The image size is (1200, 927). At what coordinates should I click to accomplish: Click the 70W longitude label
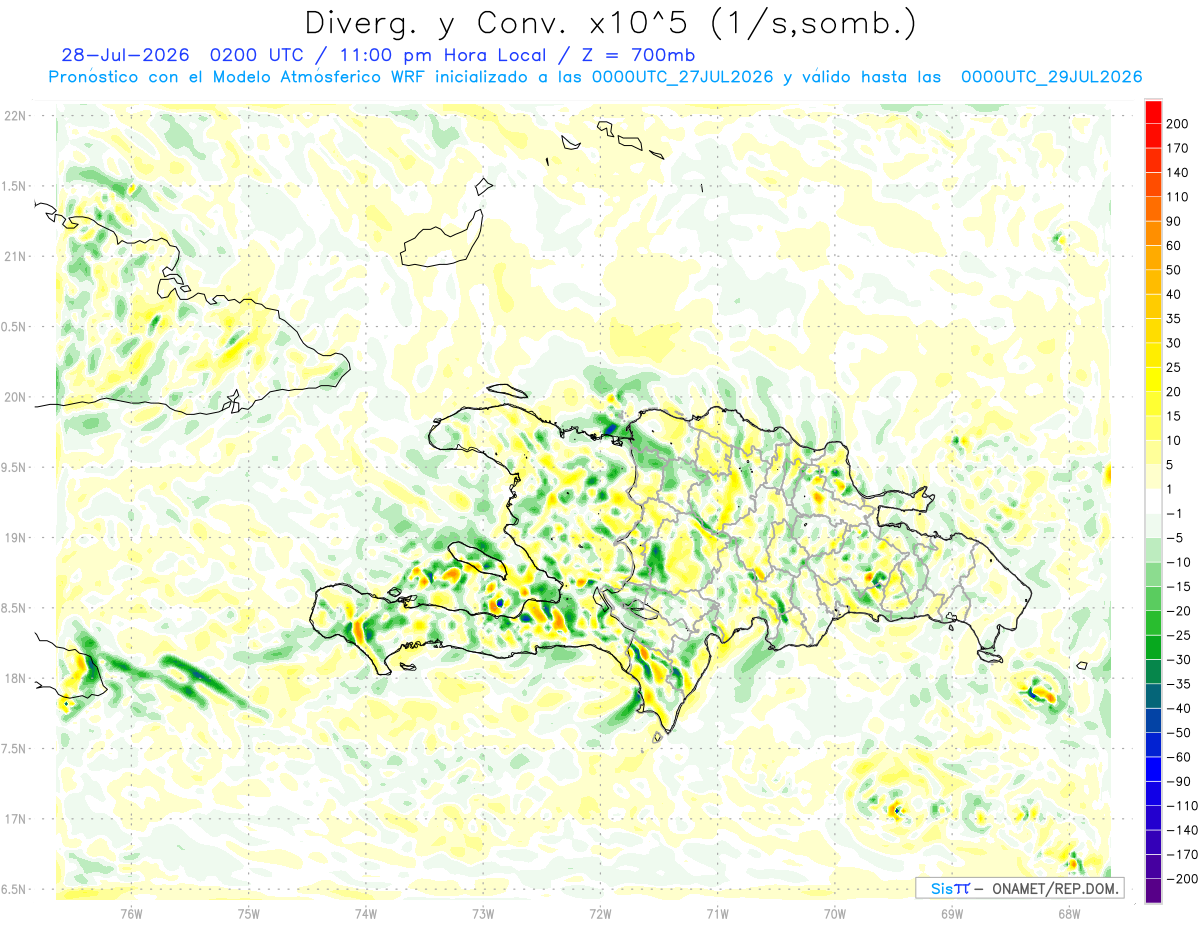coord(834,912)
